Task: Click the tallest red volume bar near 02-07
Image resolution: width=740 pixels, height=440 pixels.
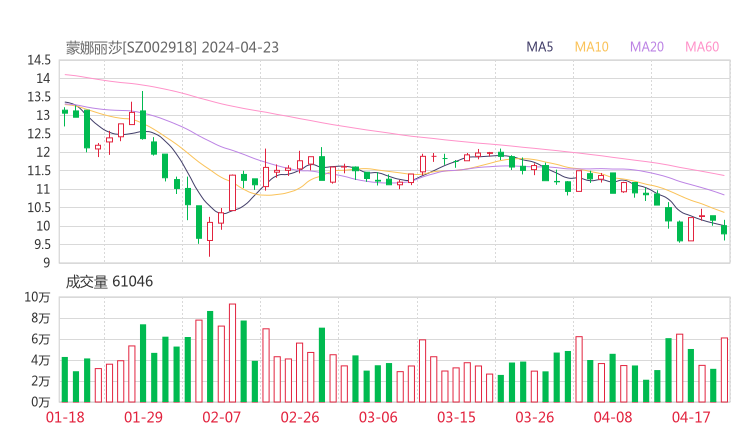Action: click(232, 353)
